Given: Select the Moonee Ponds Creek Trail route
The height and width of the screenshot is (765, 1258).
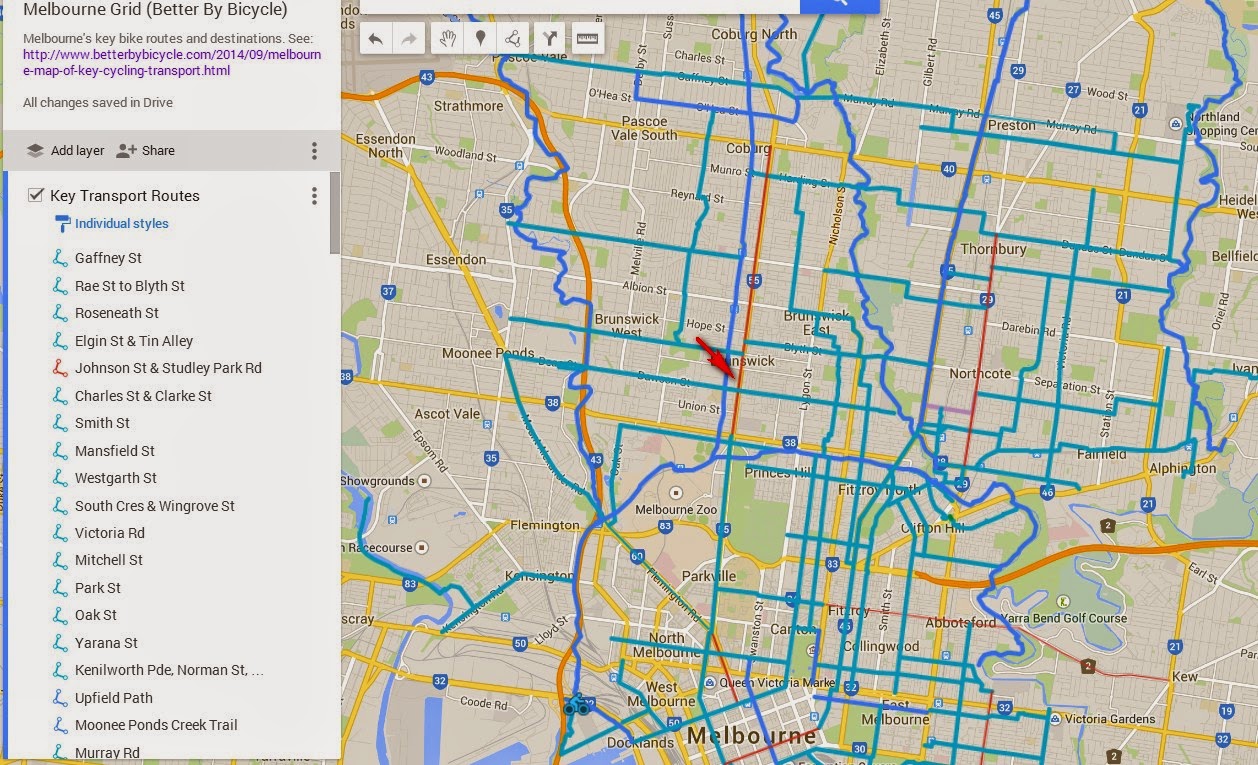Looking at the screenshot, I should tap(156, 725).
